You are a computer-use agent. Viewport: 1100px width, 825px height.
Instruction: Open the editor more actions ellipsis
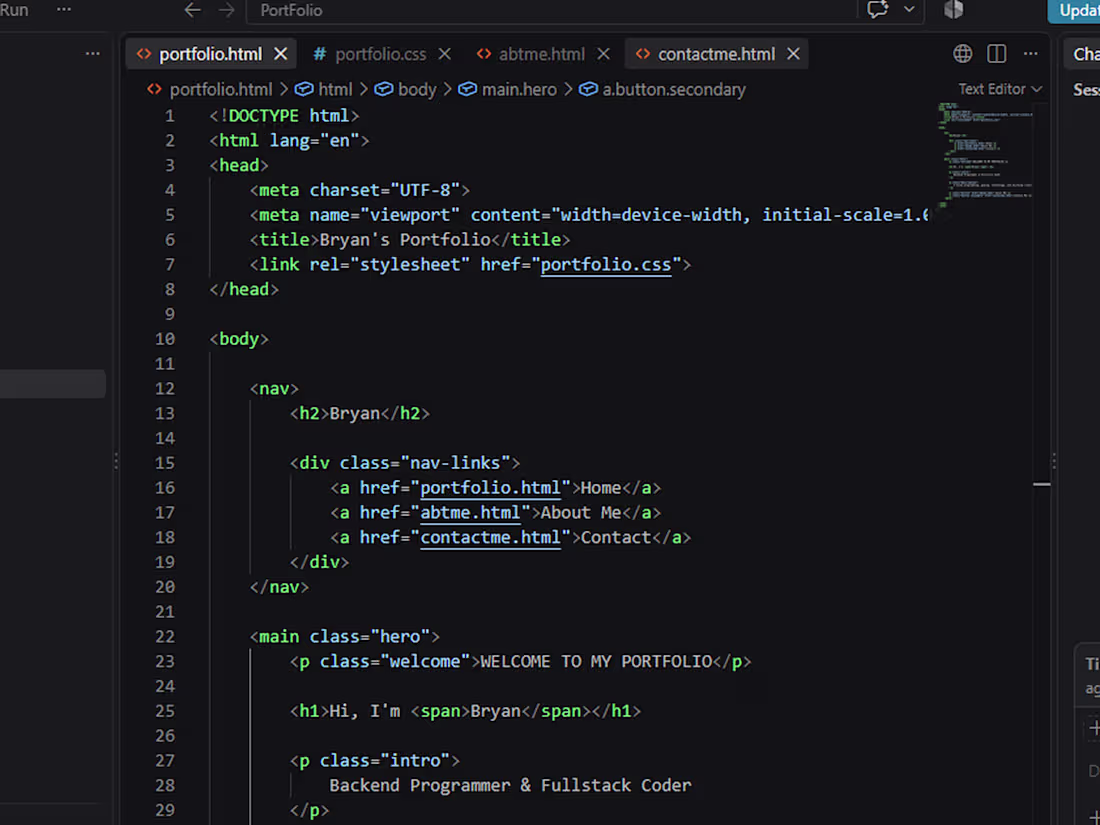coord(1031,54)
